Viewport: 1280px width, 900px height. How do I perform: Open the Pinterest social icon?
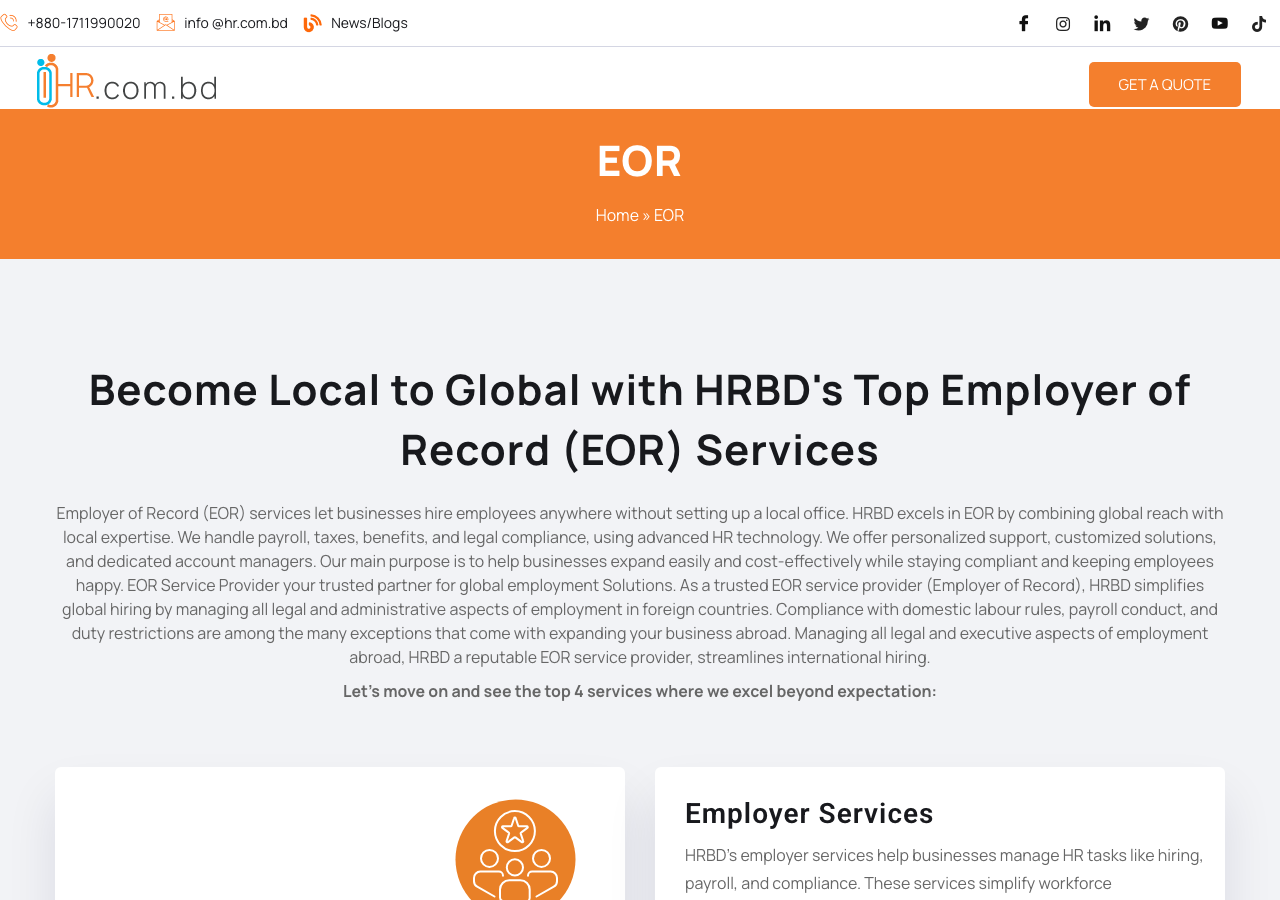1180,23
